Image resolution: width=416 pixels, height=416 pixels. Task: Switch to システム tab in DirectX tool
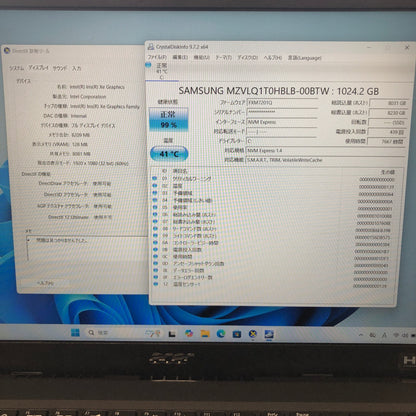16,68
